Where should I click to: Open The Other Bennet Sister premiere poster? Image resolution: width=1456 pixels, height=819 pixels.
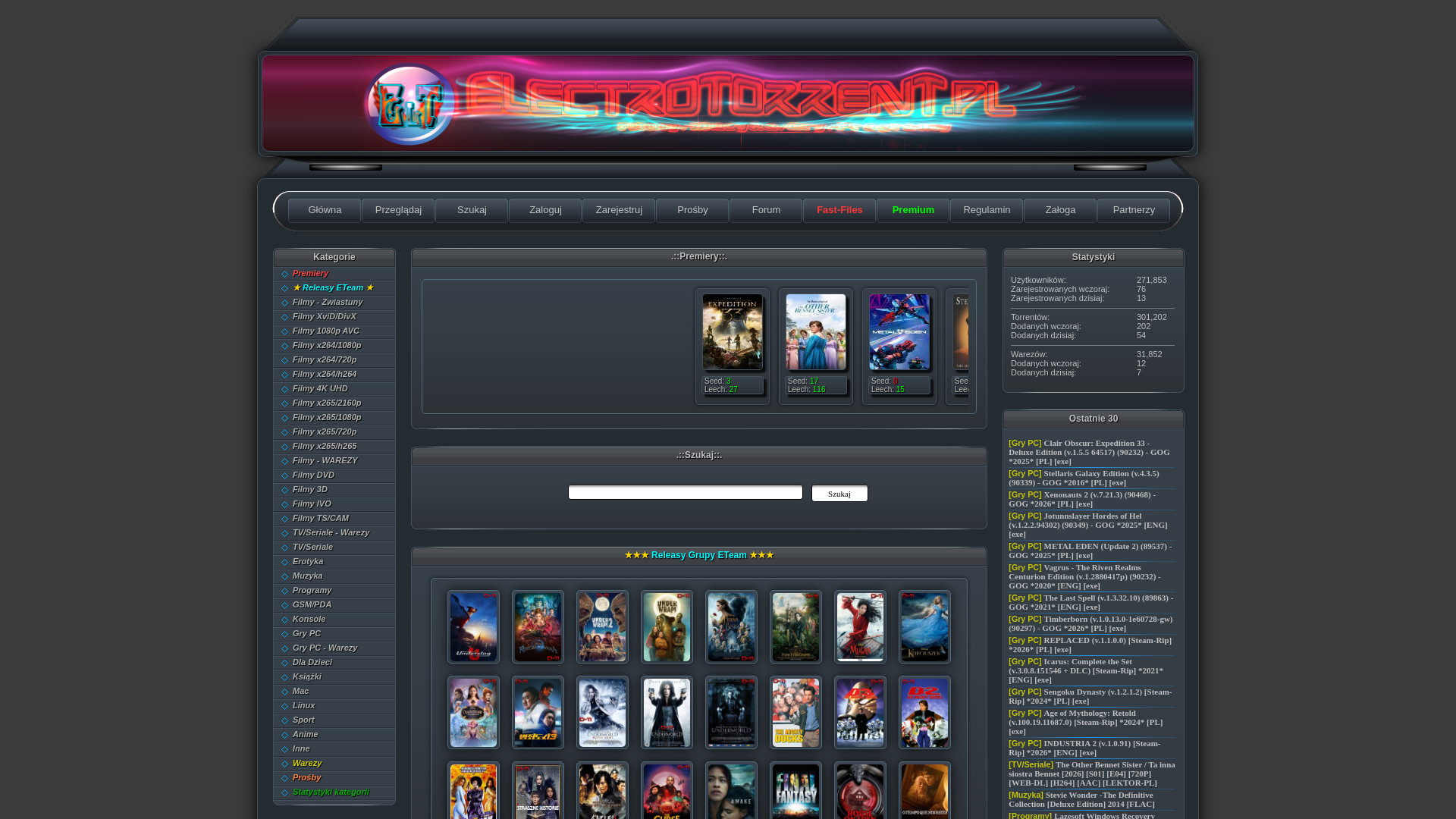point(816,332)
